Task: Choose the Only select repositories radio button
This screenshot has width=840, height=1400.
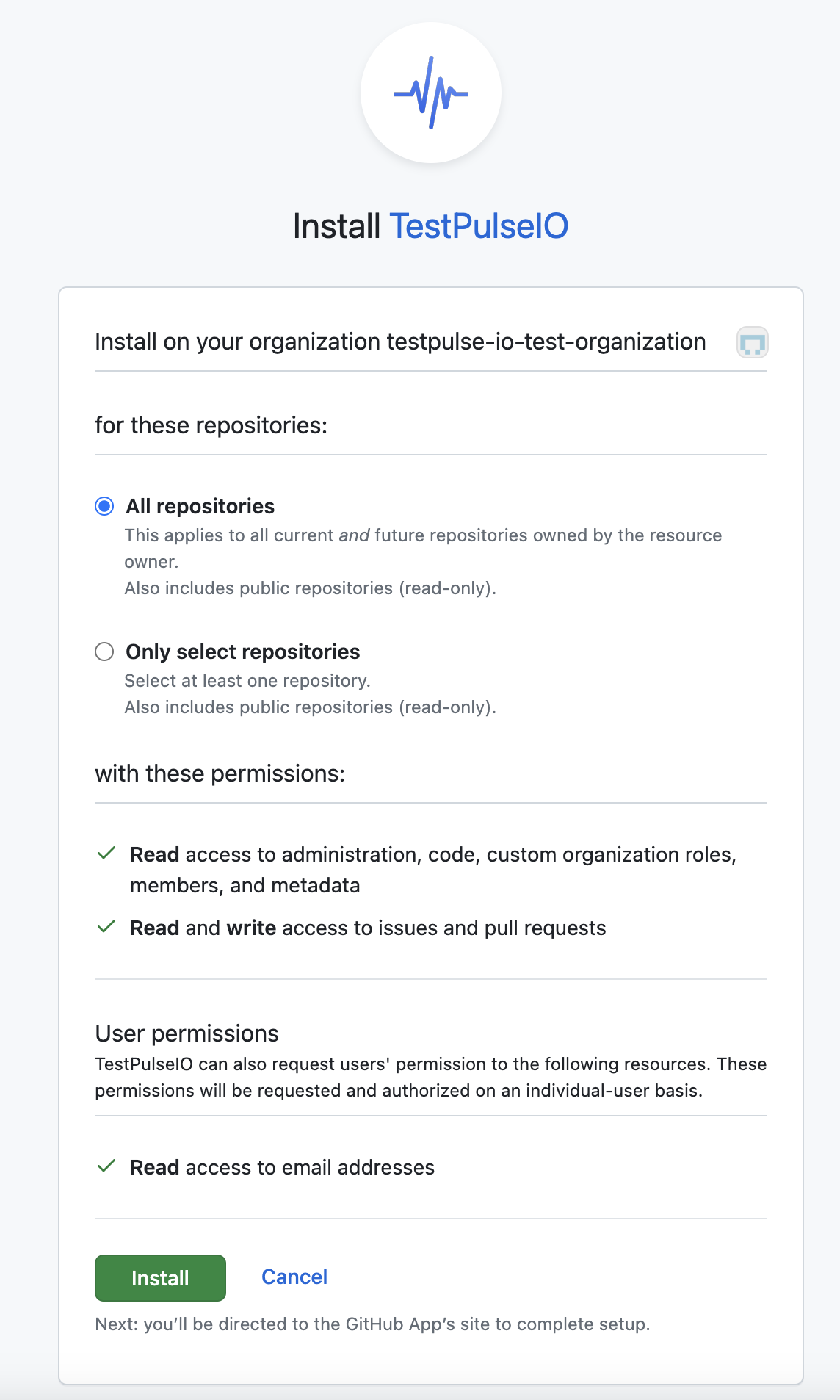Action: [104, 652]
